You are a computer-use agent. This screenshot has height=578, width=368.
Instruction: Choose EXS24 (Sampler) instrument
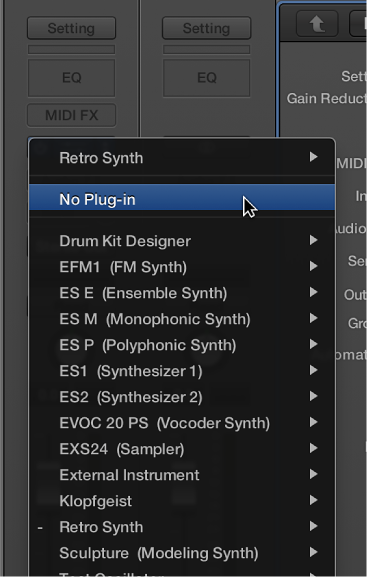point(182,449)
